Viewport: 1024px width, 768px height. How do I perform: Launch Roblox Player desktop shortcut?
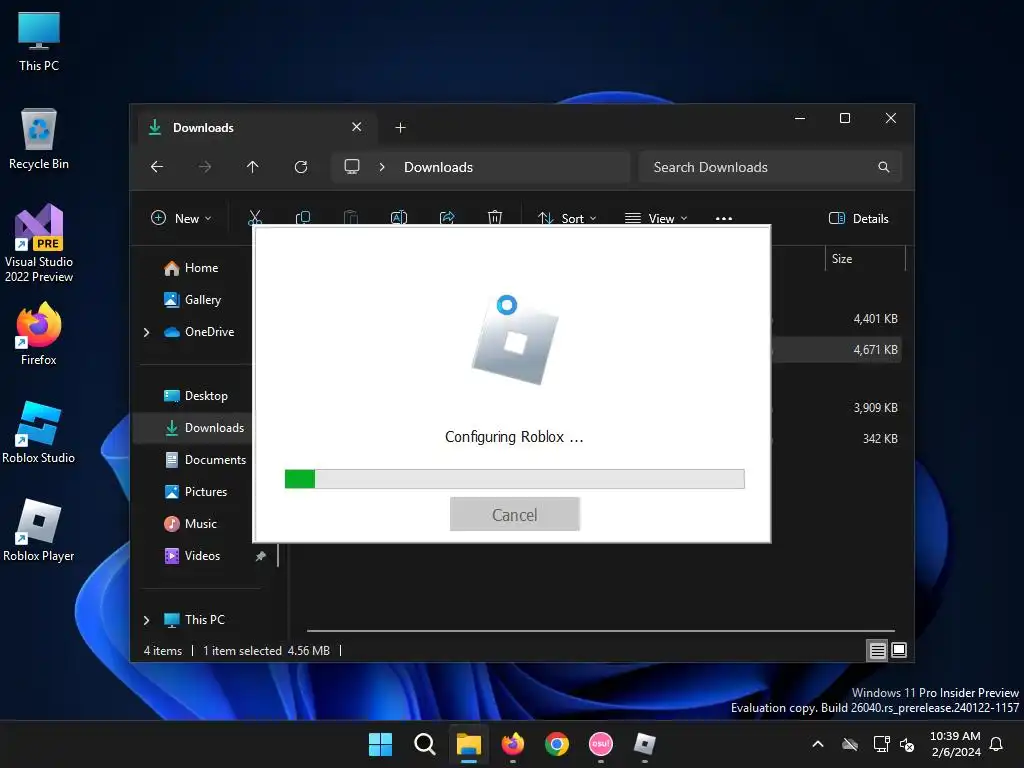[39, 530]
